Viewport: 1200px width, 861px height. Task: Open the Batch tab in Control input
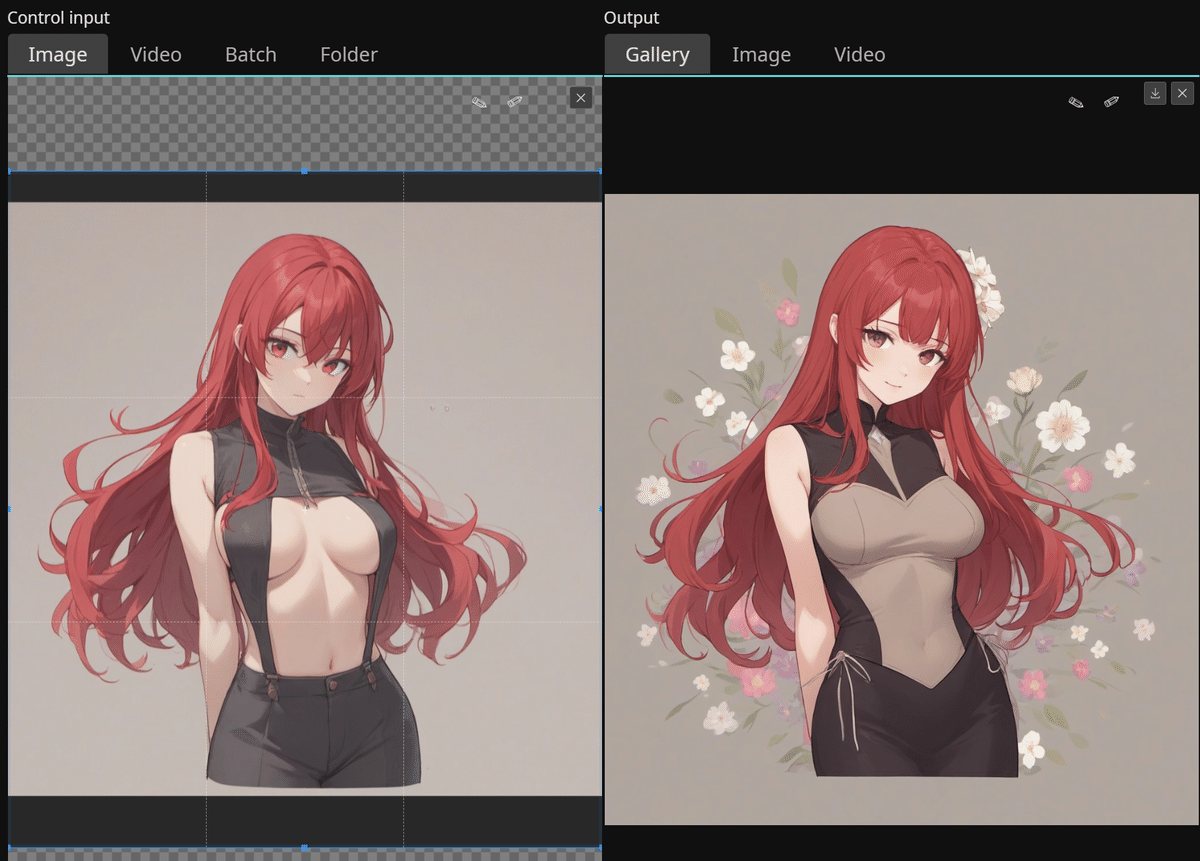pyautogui.click(x=250, y=54)
